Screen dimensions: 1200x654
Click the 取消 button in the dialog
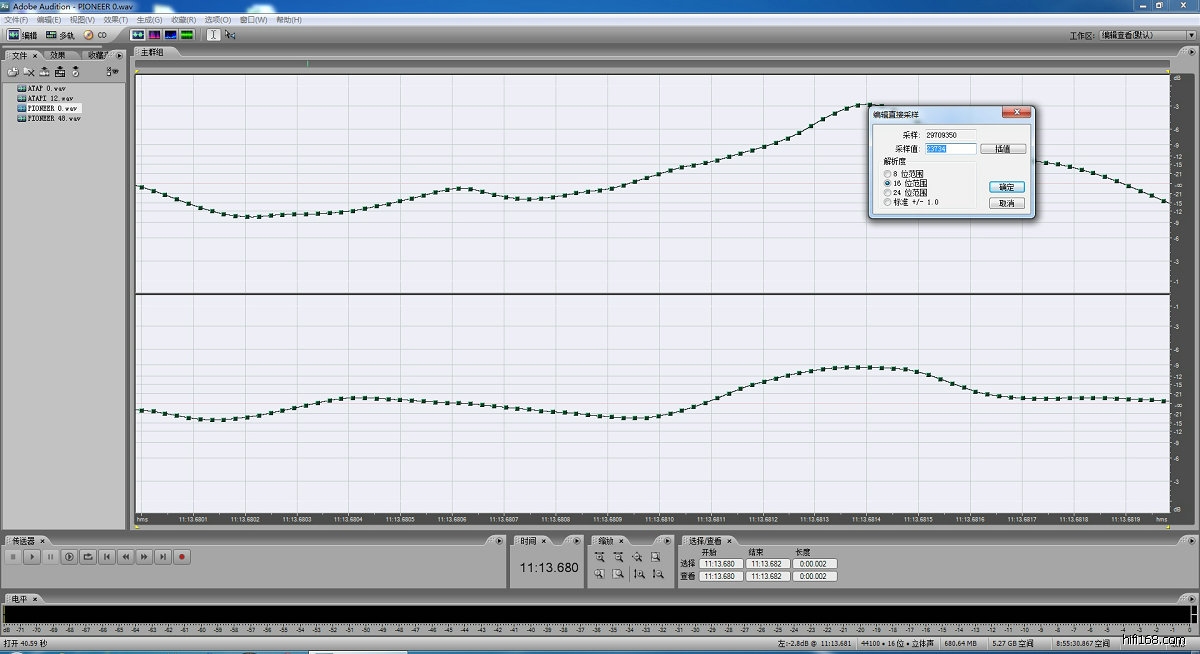(1006, 203)
